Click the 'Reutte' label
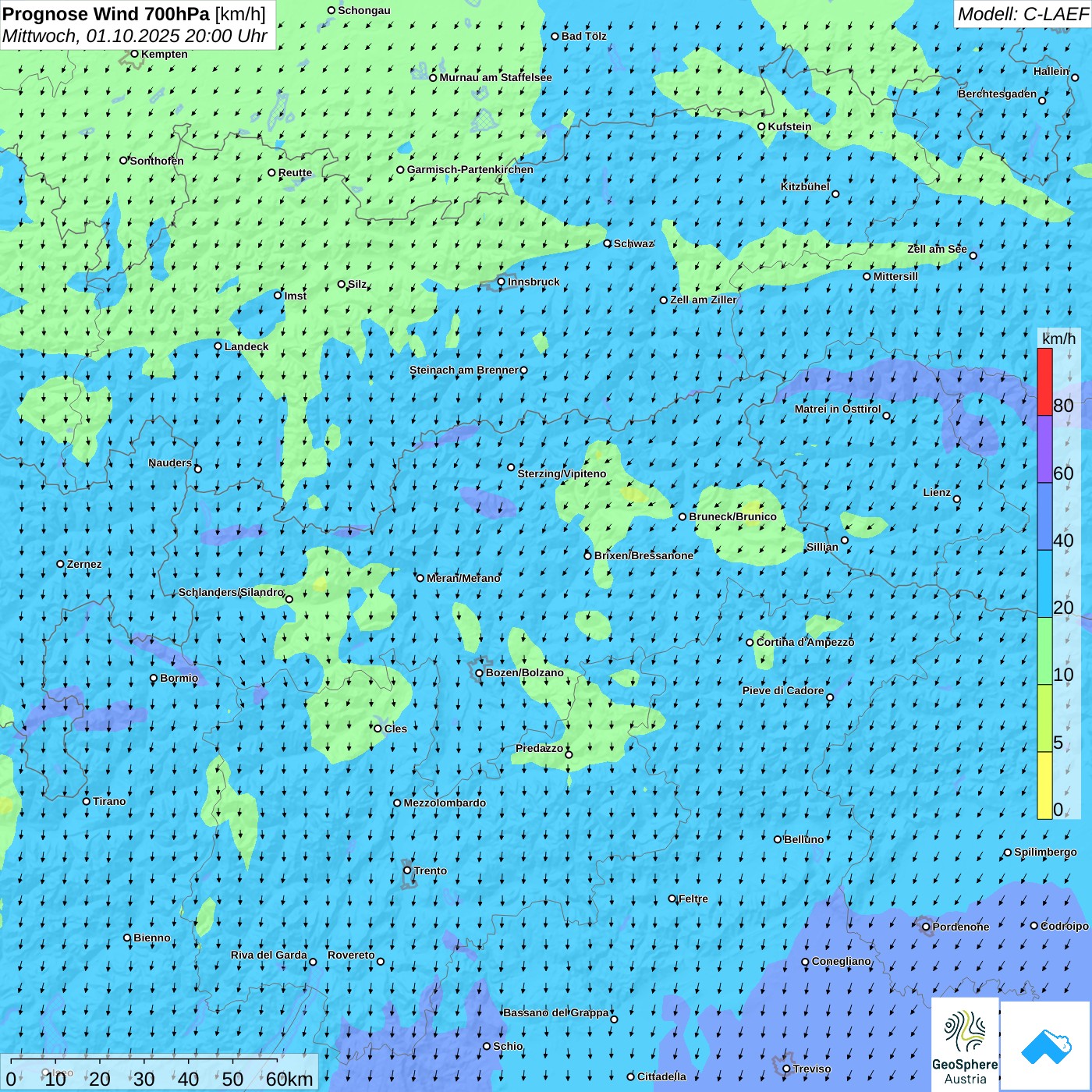Image resolution: width=1092 pixels, height=1092 pixels. 295,172
